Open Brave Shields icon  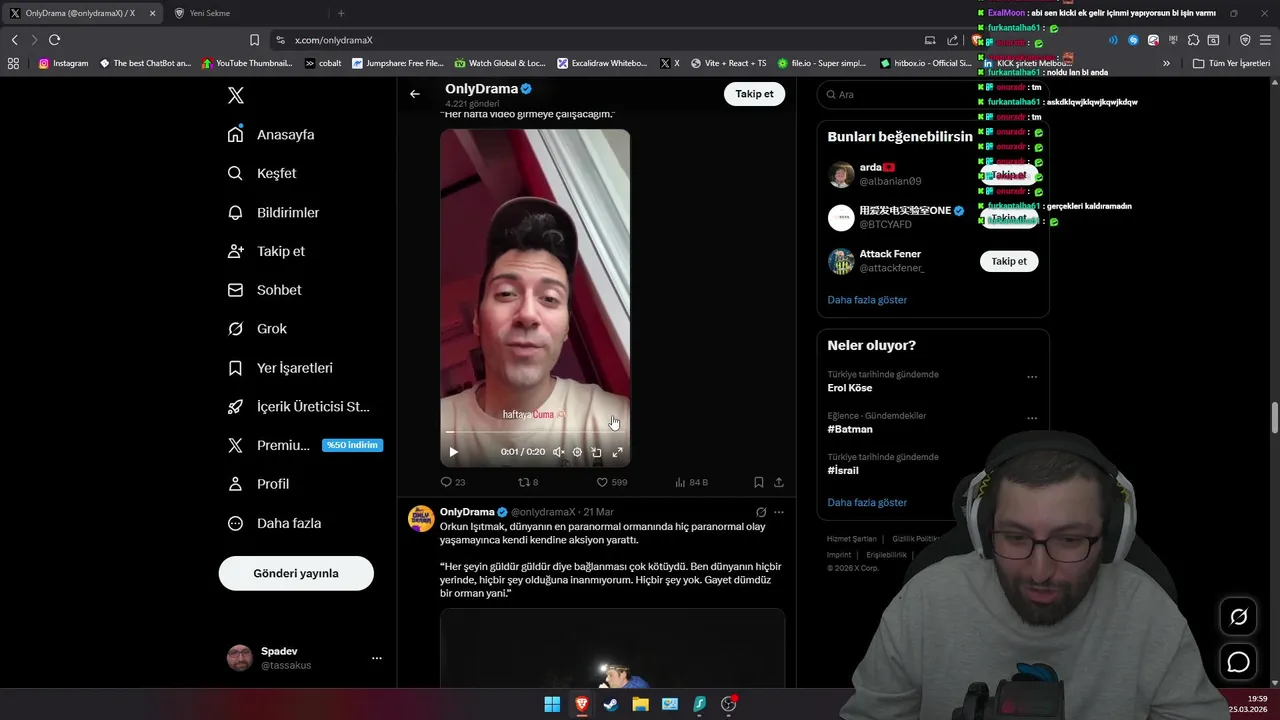(979, 40)
